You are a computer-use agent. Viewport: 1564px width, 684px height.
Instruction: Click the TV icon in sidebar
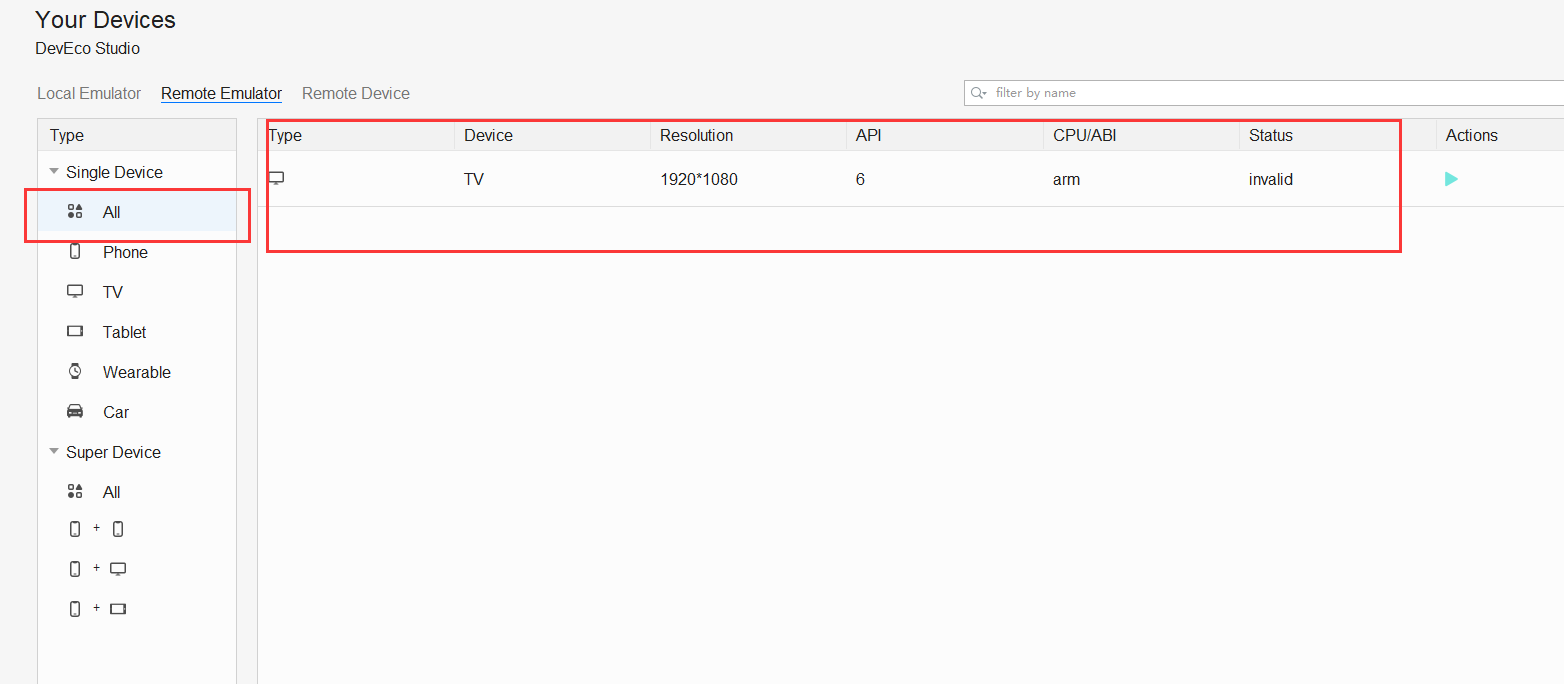click(75, 291)
